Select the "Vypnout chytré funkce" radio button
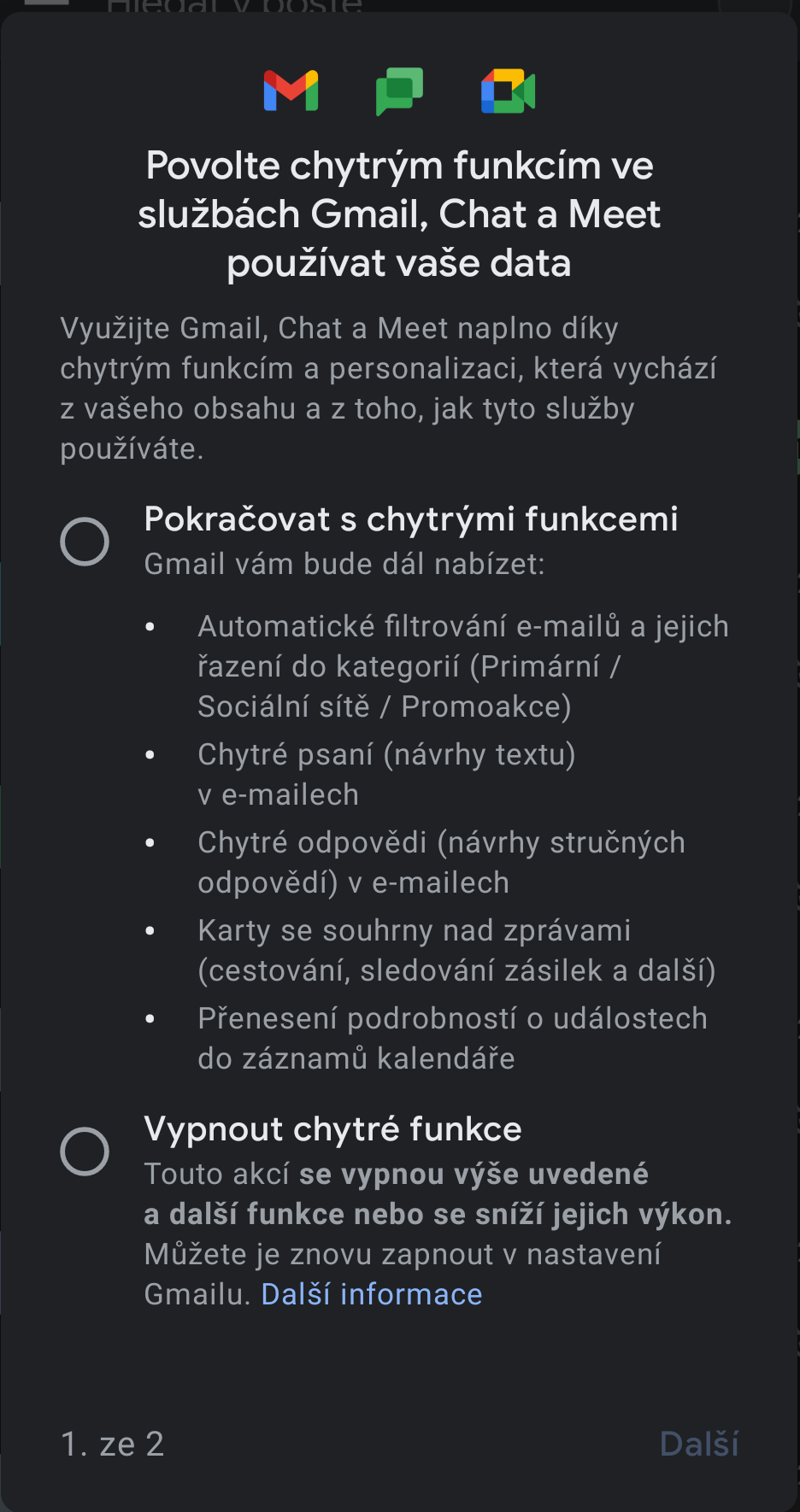Image resolution: width=800 pixels, height=1512 pixels. coord(85,1152)
